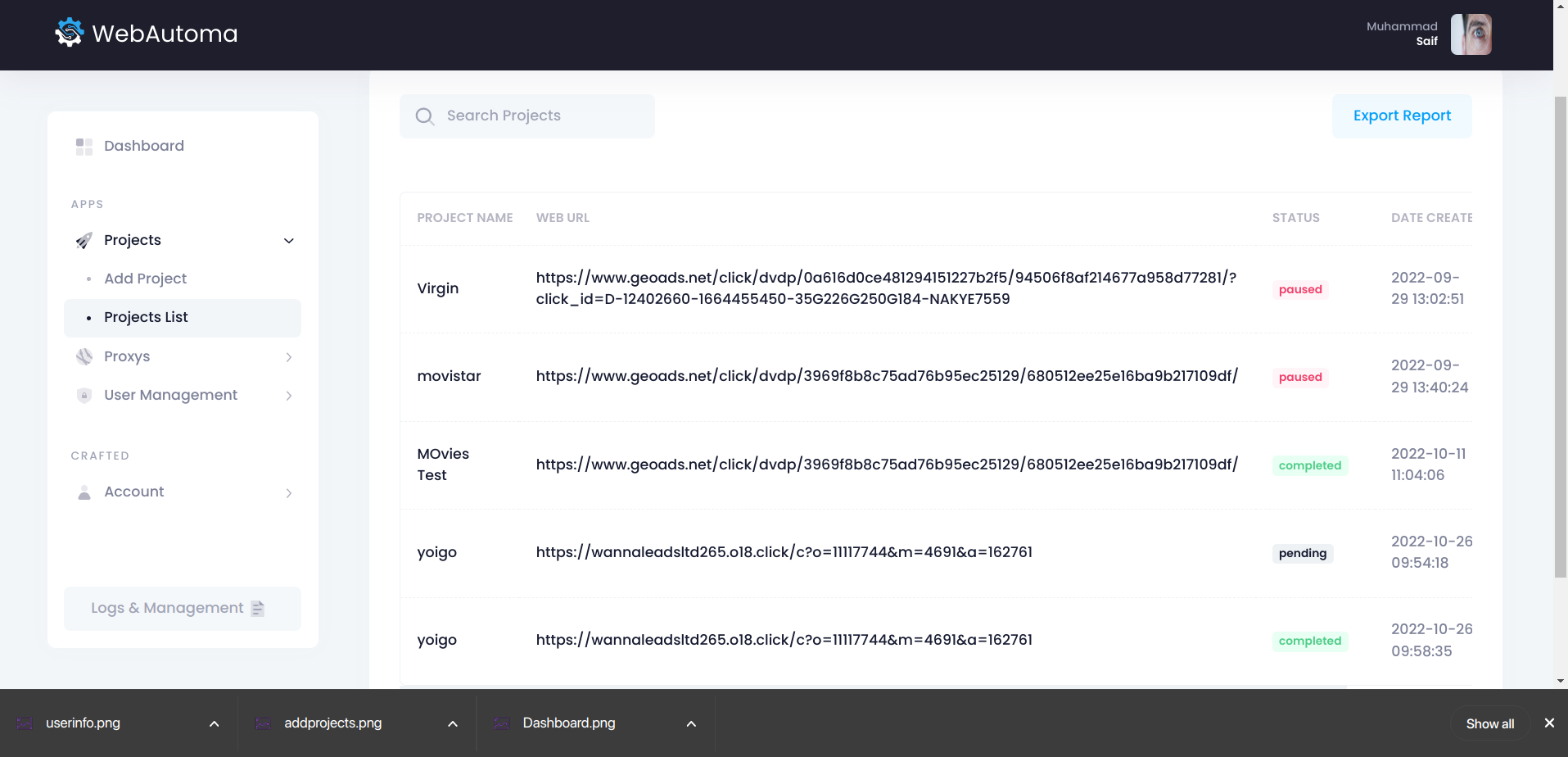The image size is (1568, 757).
Task: Click the Export Report button
Action: [x=1402, y=116]
